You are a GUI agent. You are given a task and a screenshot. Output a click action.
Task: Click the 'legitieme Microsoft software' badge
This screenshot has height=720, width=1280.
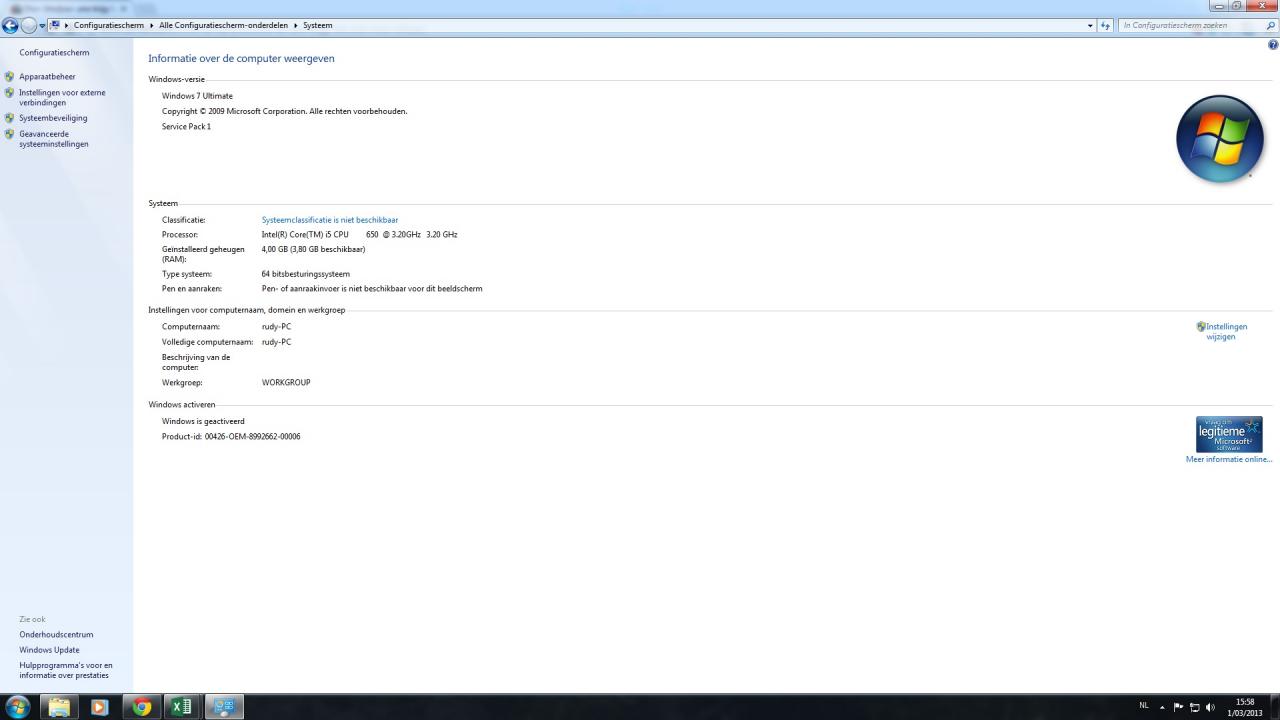click(x=1229, y=435)
